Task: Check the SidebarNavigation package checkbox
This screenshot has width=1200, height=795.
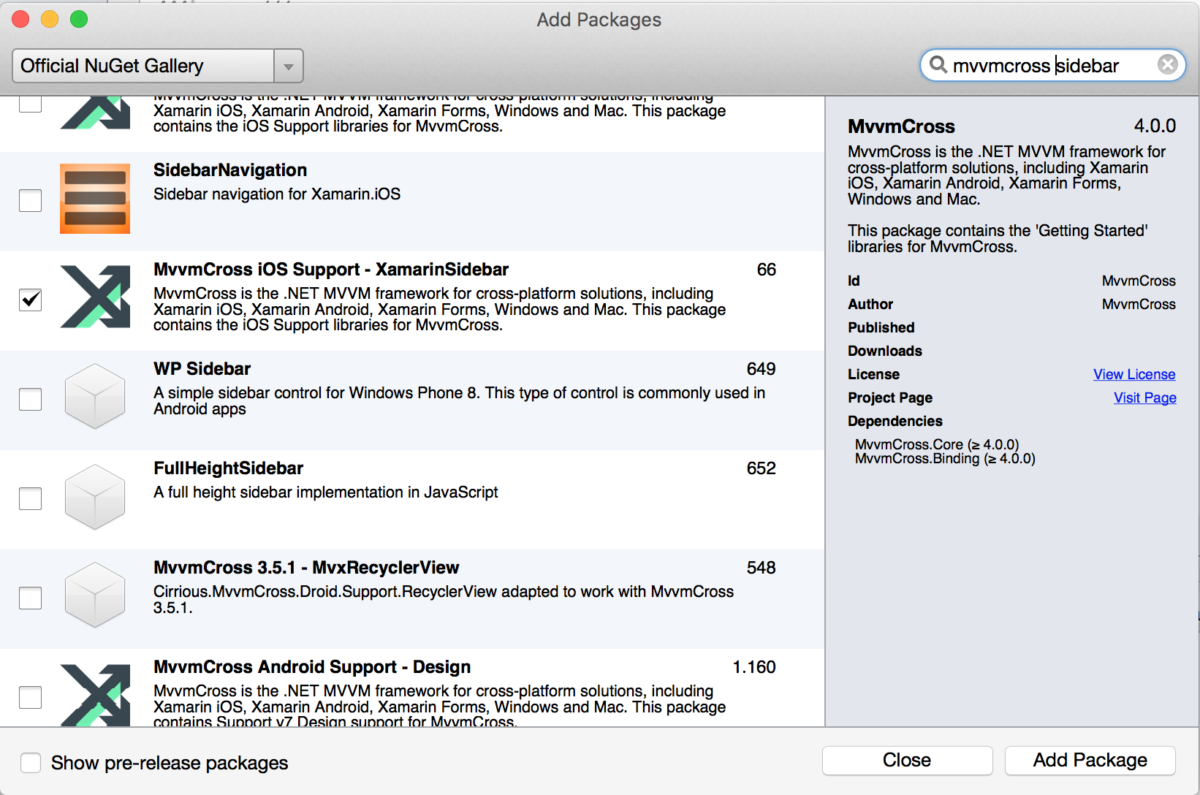Action: click(31, 201)
